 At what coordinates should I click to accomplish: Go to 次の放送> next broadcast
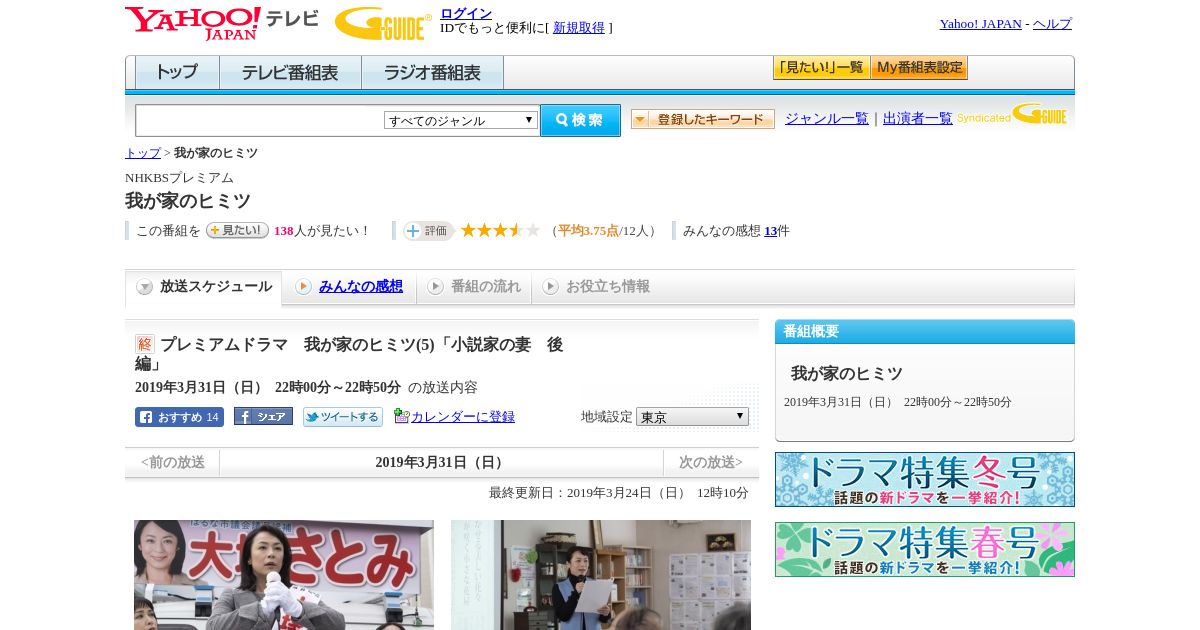click(711, 462)
